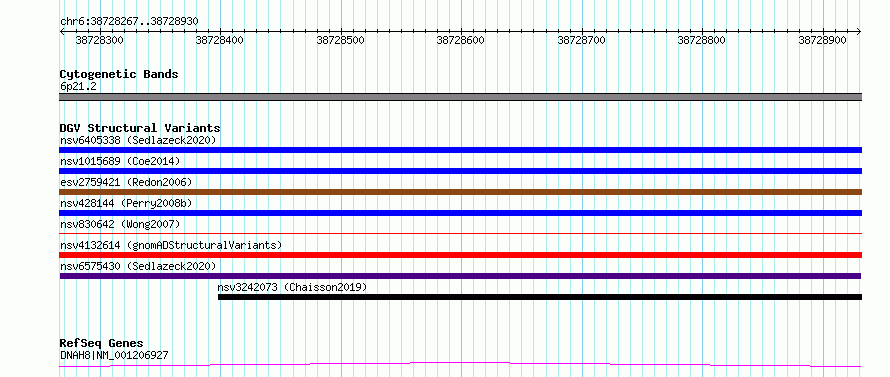Click label nsv1015689 (Coe2014)
The height and width of the screenshot is (377, 890).
[120, 161]
